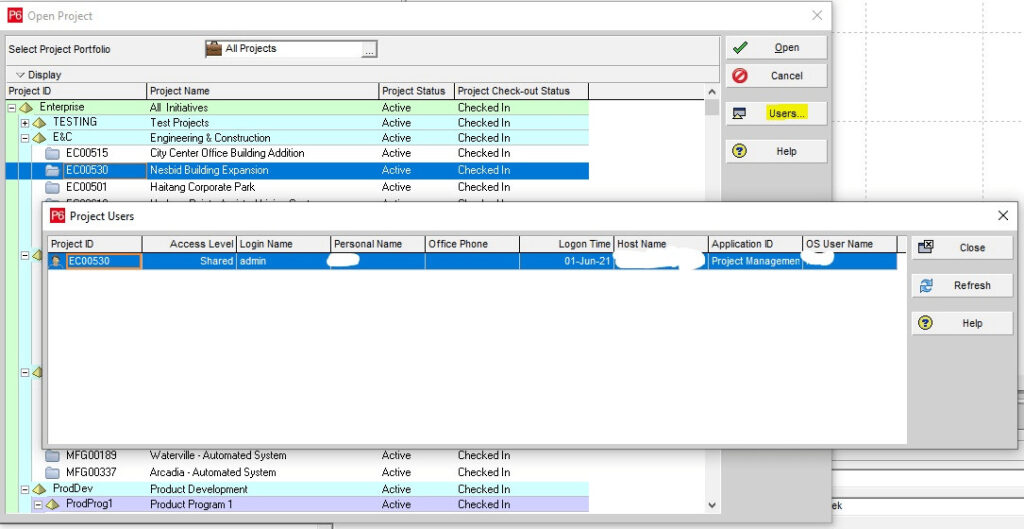Select the EC00501 Haitang Corporate Park project
This screenshot has width=1024, height=529.
tap(297, 187)
